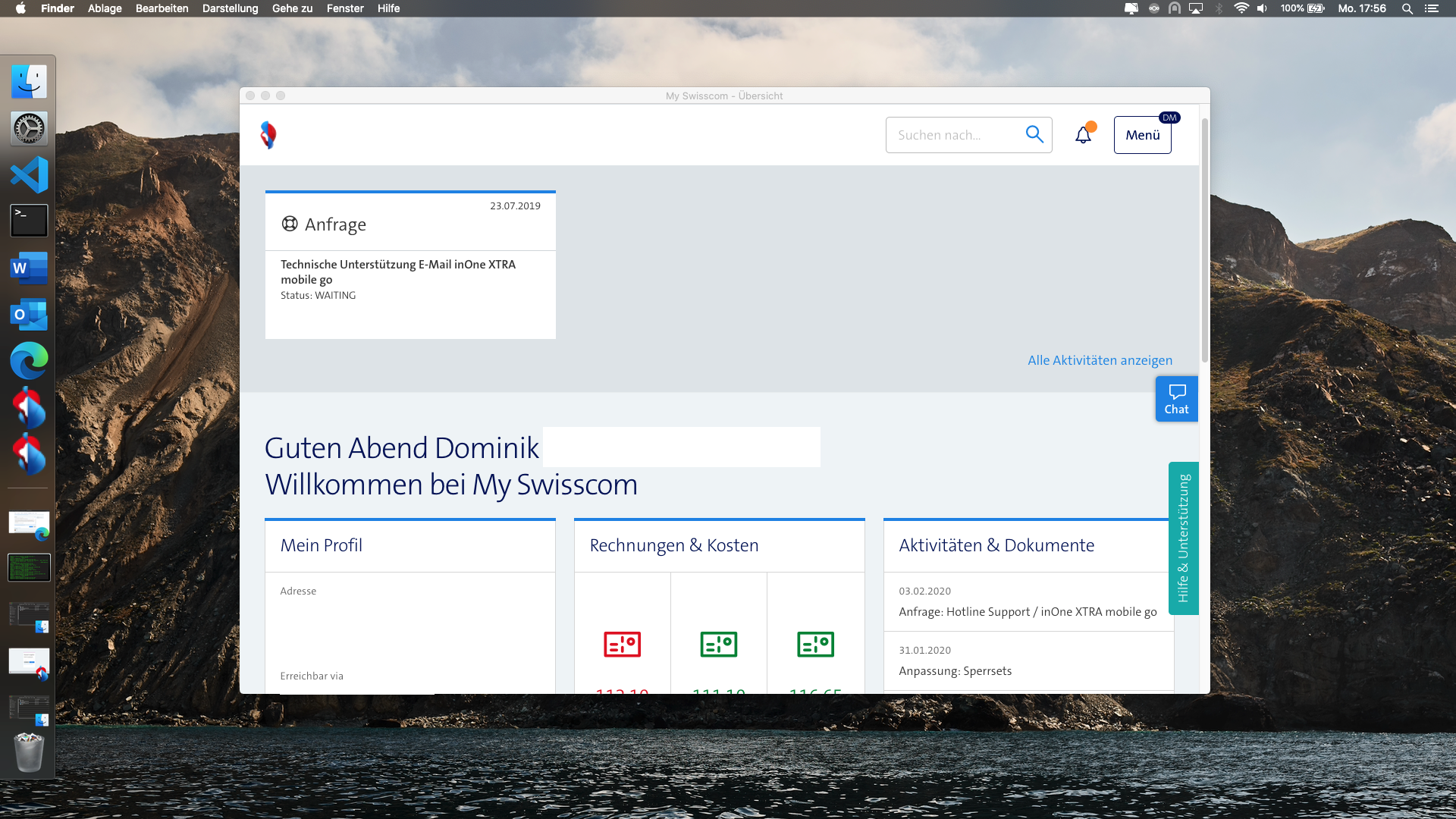This screenshot has width=1456, height=819.
Task: Click the Swisscom logo in page header
Action: 268,135
